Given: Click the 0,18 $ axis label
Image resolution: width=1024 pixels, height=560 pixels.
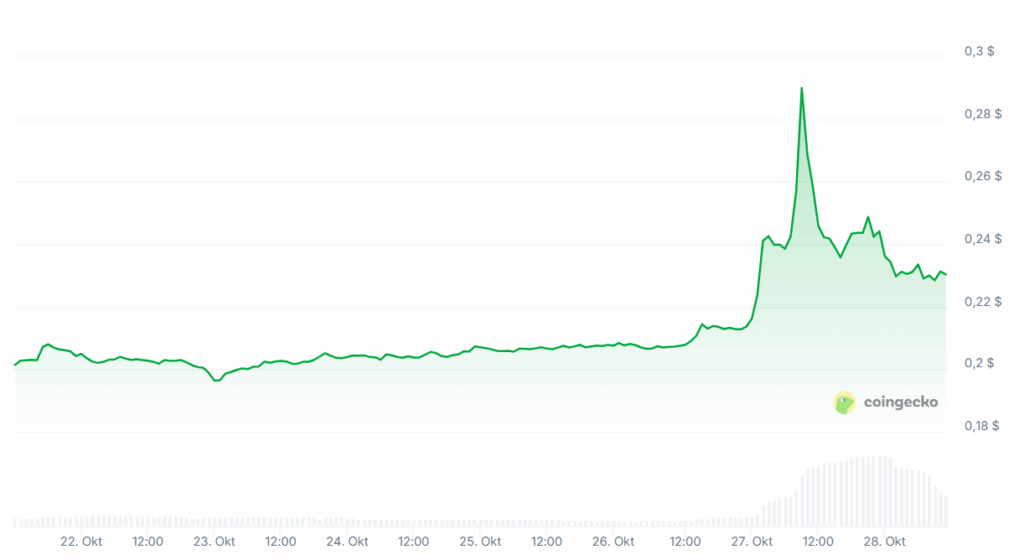Looking at the screenshot, I should pos(981,426).
